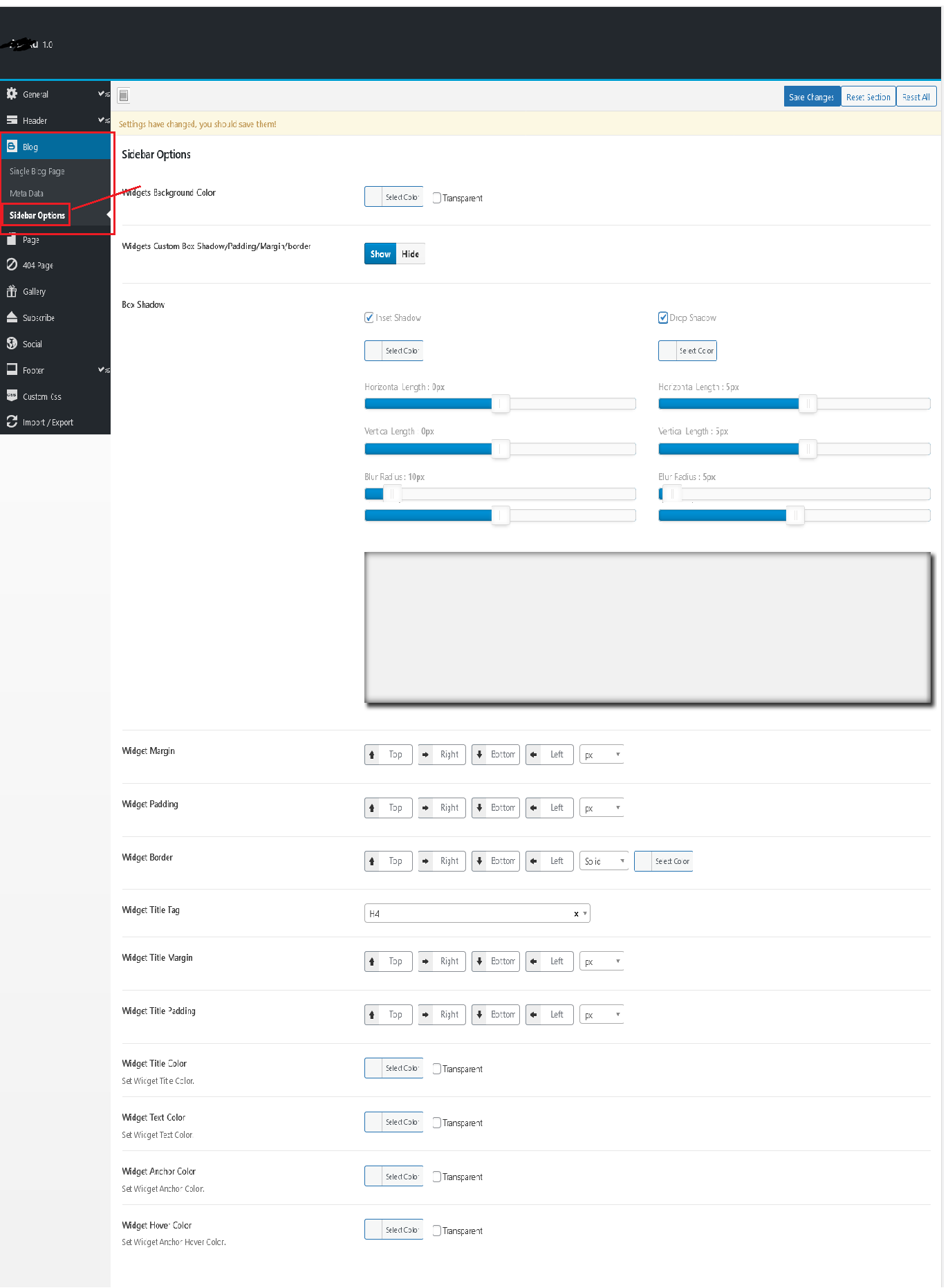Click the Footer monitor icon

pyautogui.click(x=12, y=369)
